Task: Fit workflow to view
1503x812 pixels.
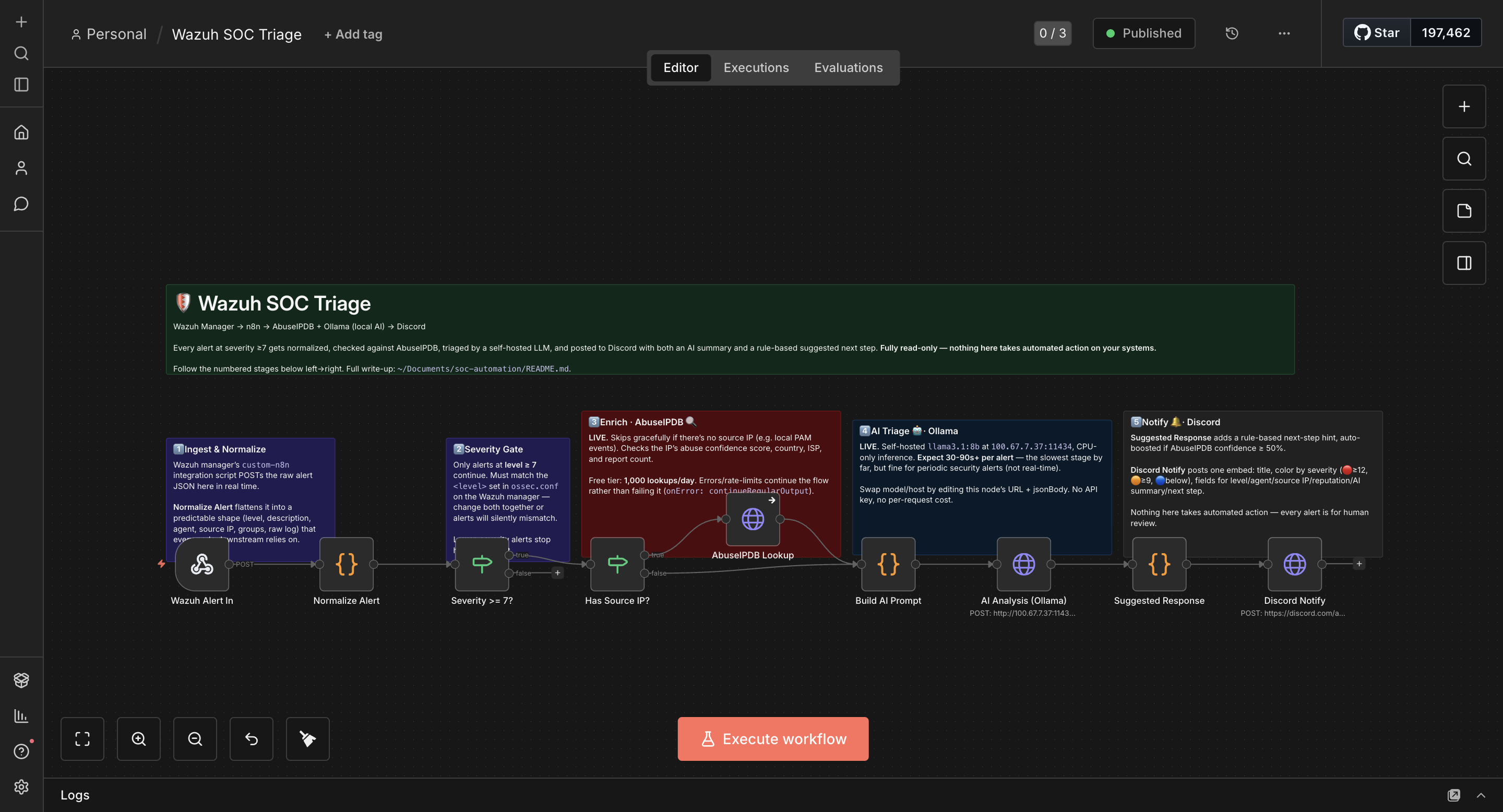Action: point(82,739)
